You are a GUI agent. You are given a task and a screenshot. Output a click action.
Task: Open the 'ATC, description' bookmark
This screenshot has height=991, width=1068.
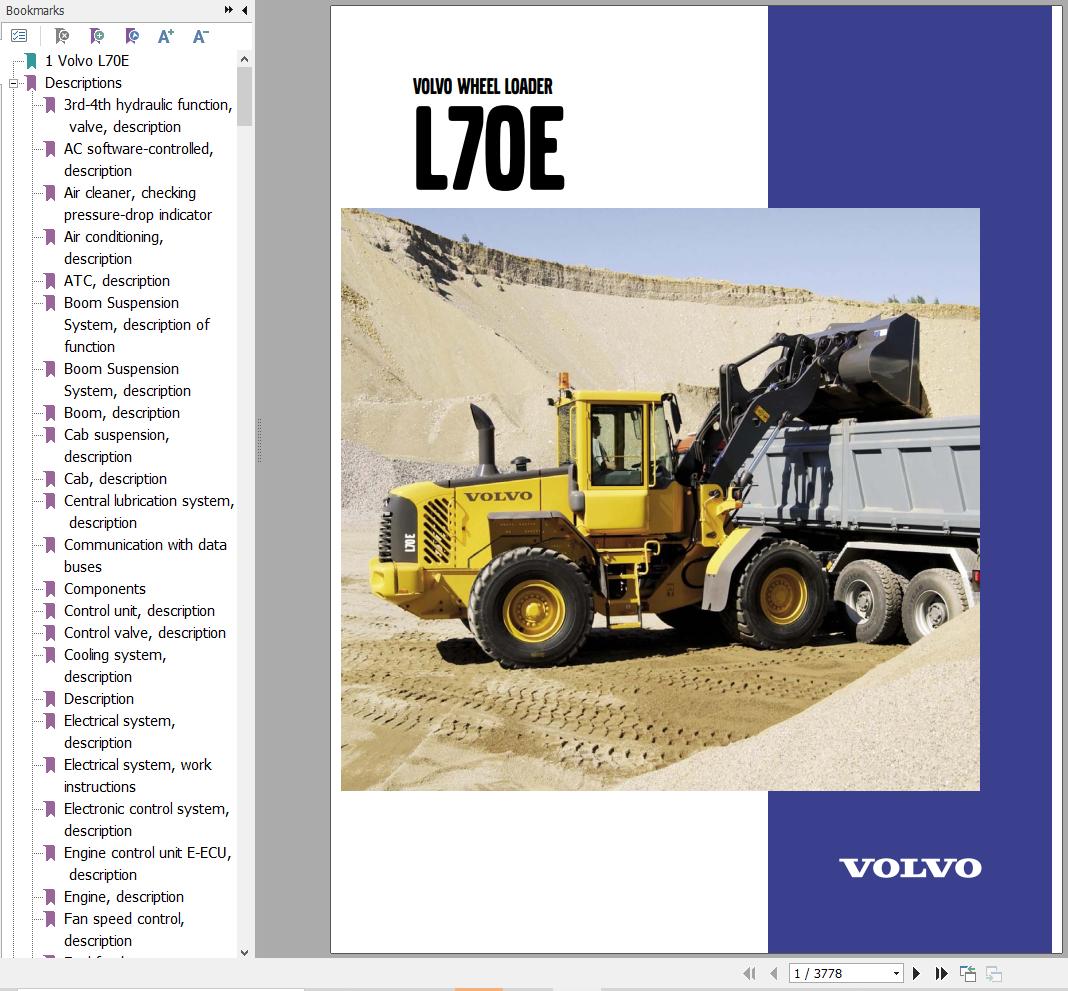116,281
